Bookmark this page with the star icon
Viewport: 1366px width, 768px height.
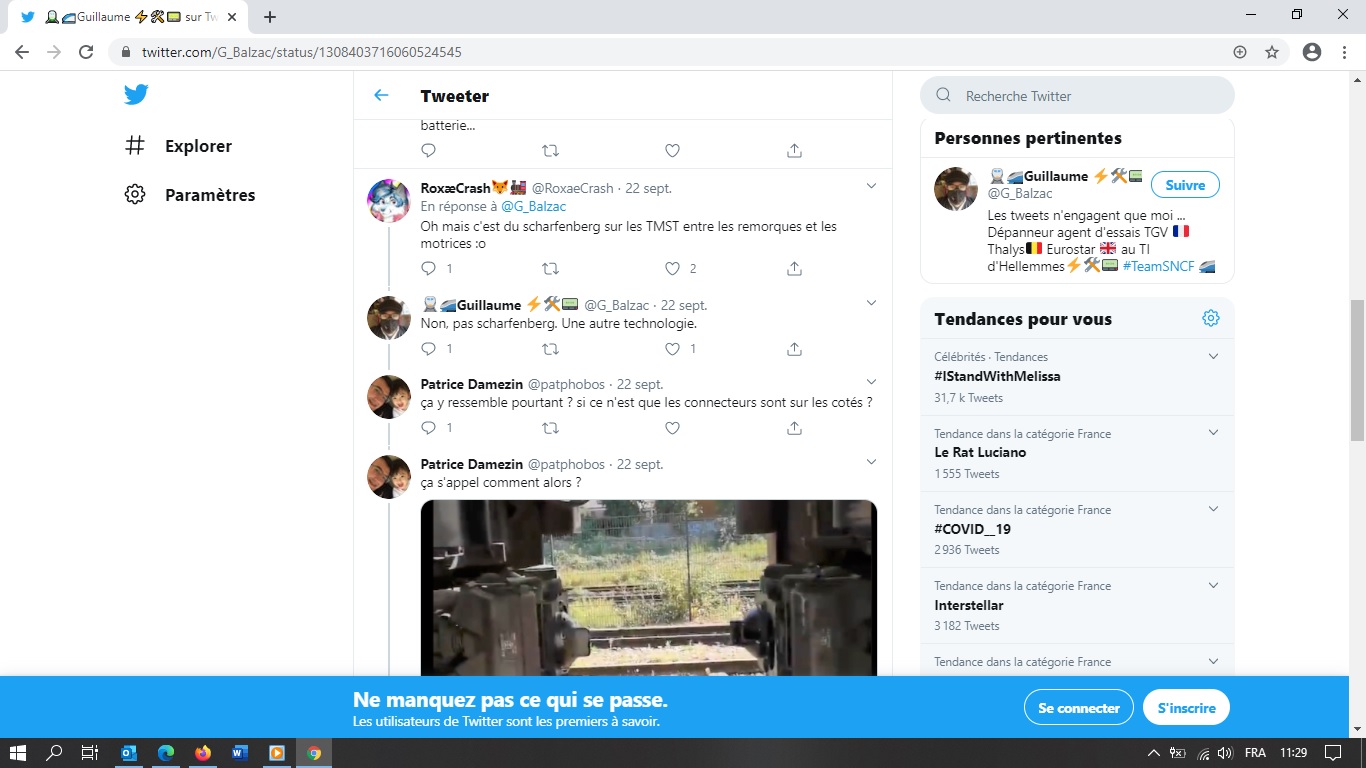(x=1272, y=52)
